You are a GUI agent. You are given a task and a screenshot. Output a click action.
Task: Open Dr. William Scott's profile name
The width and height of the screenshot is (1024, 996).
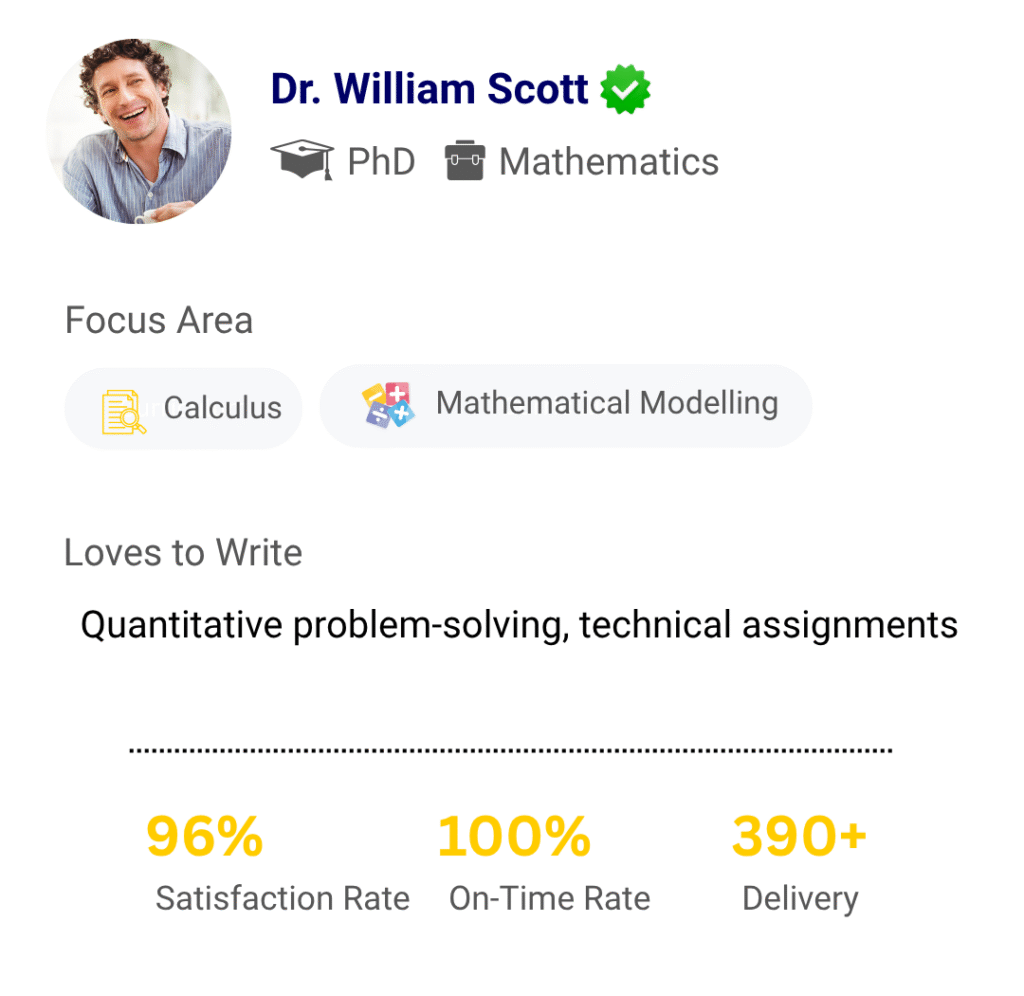coord(429,89)
